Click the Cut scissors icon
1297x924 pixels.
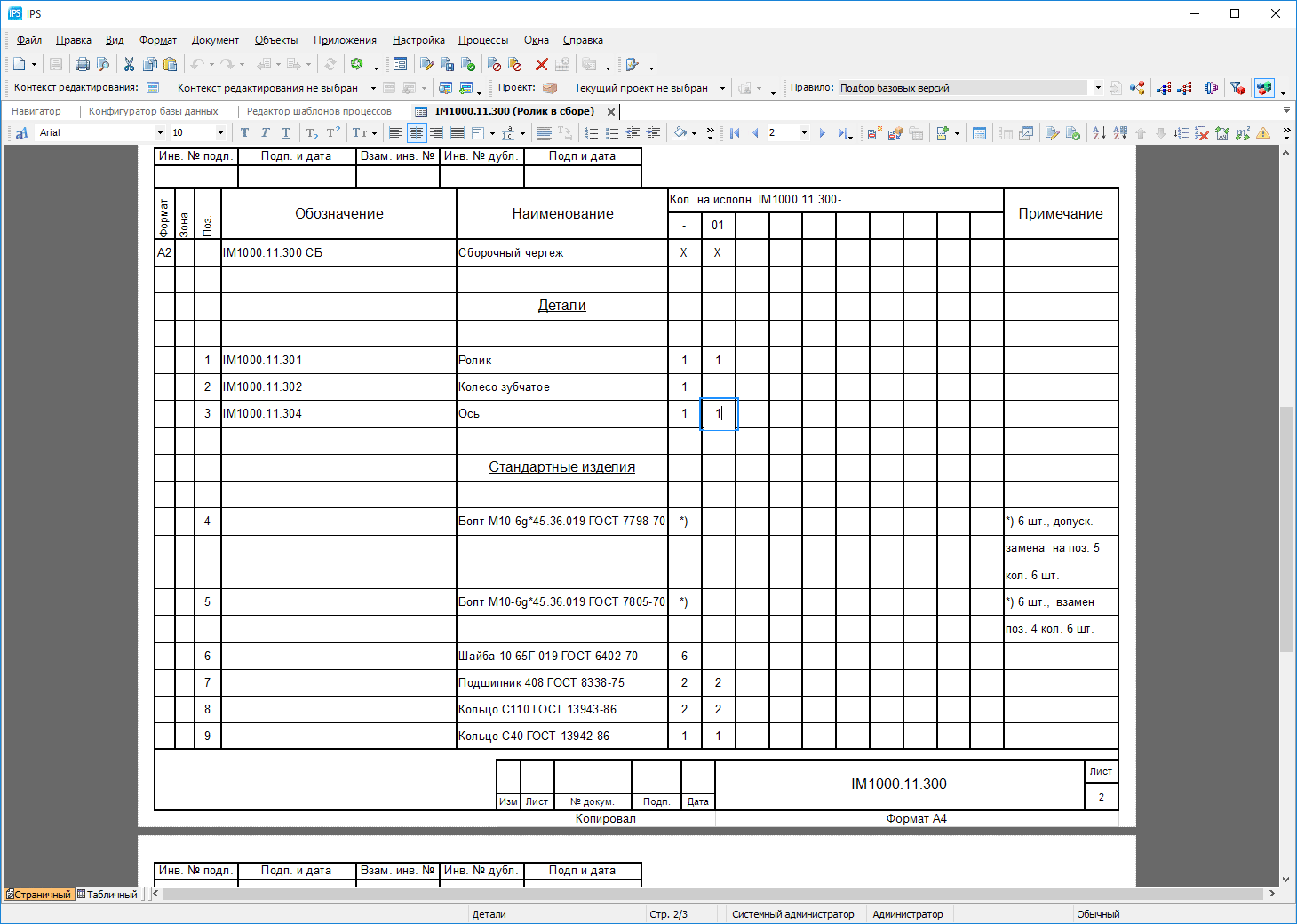(x=129, y=64)
